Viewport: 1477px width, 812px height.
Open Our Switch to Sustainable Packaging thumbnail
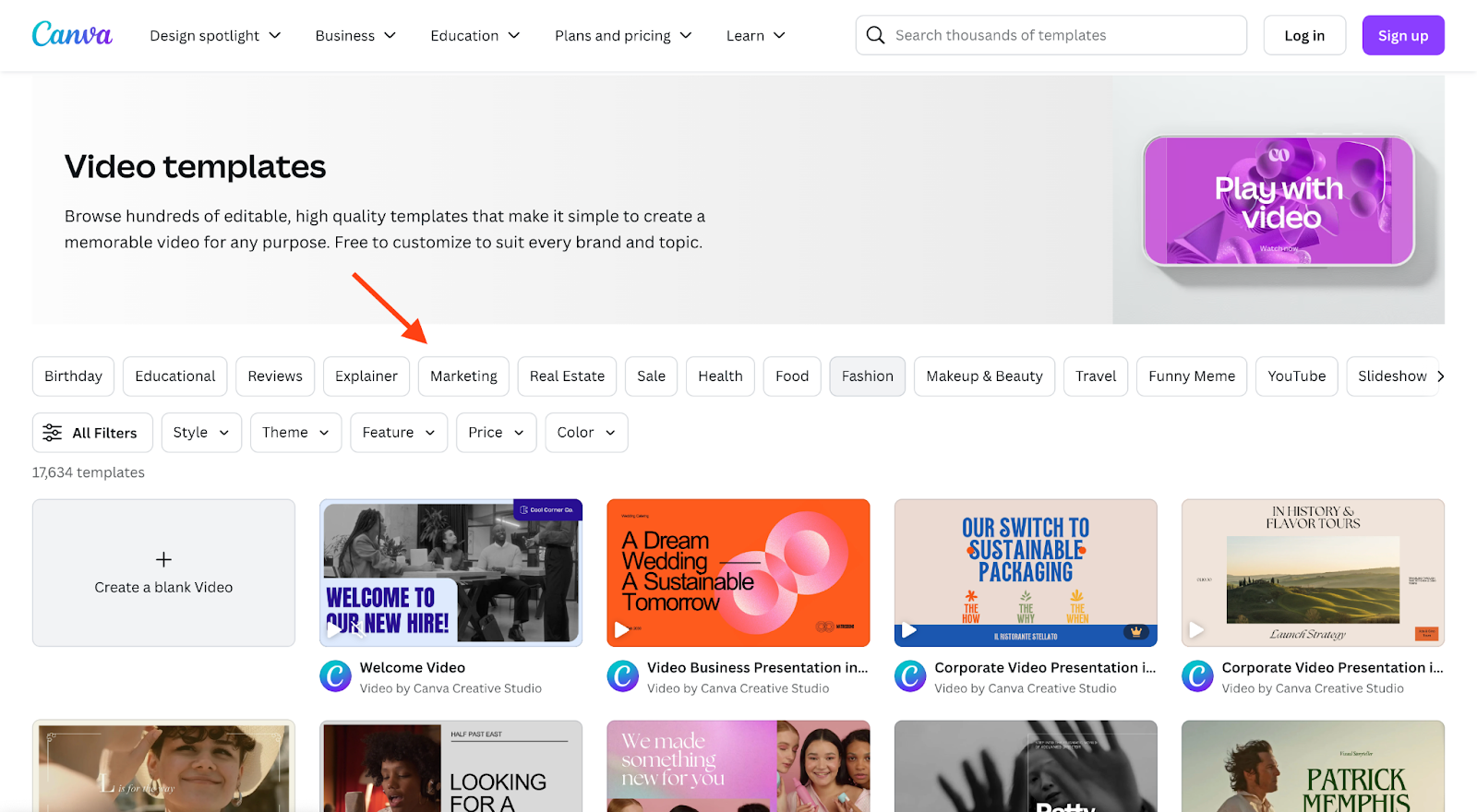click(x=1026, y=573)
